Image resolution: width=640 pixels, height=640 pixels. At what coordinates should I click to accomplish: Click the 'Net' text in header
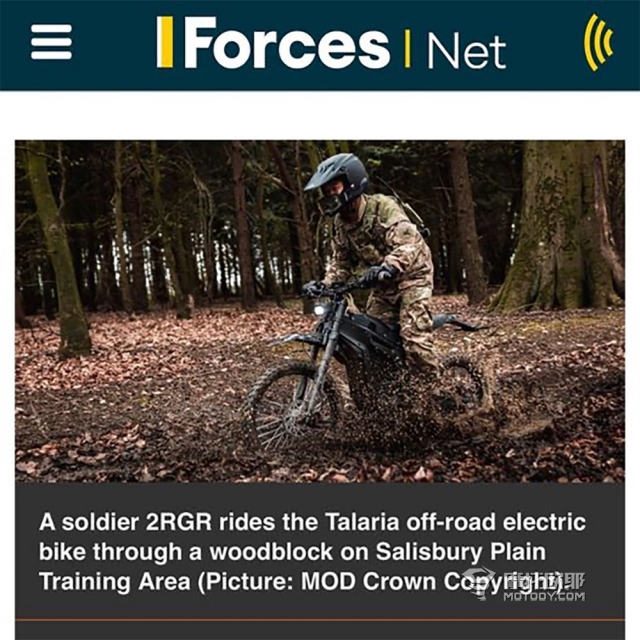[466, 51]
